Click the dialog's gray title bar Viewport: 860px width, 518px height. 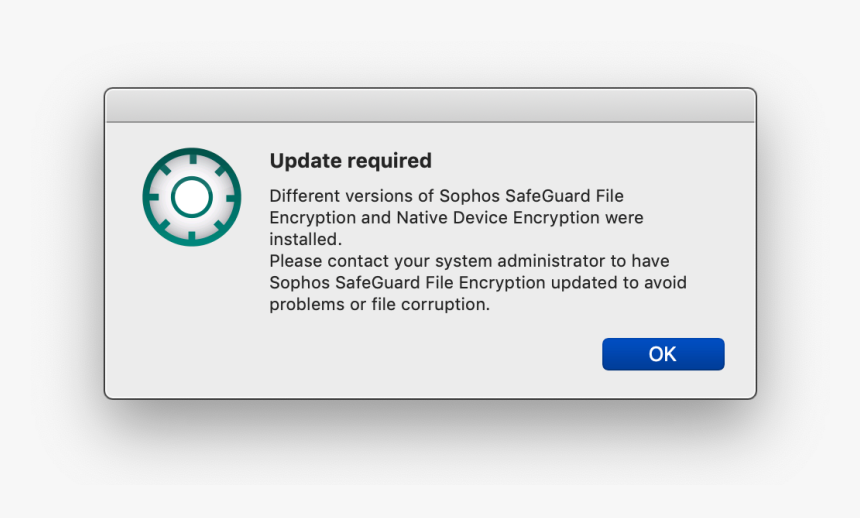[x=430, y=105]
